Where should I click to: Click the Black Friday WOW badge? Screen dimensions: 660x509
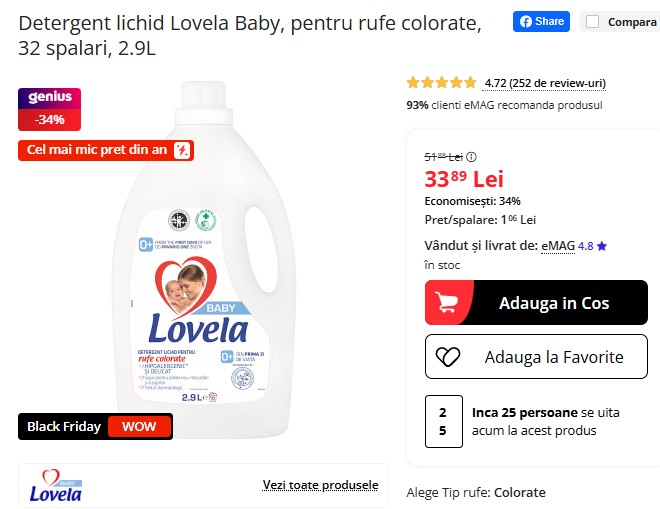click(95, 426)
